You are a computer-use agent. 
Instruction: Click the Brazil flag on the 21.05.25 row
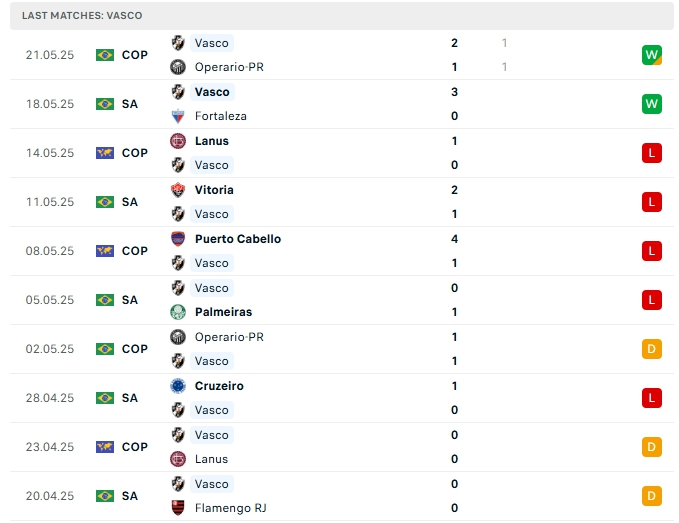click(x=105, y=55)
